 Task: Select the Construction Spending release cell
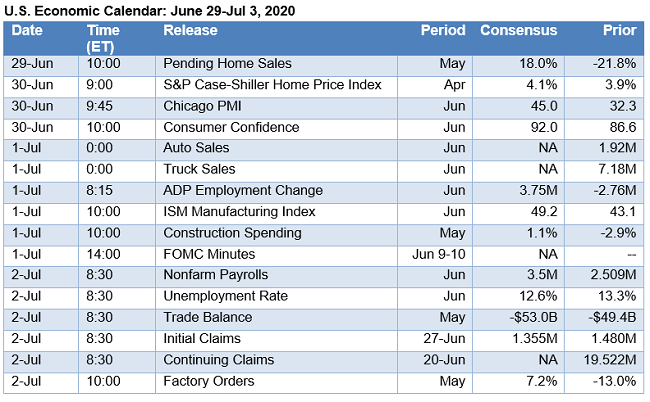[x=232, y=233]
